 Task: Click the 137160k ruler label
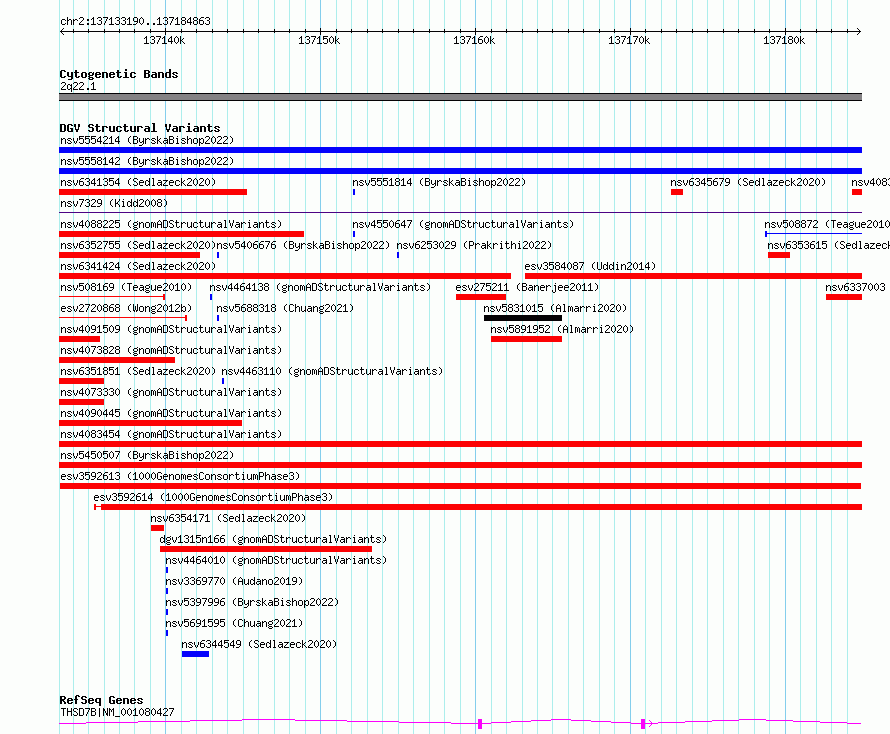tap(474, 40)
